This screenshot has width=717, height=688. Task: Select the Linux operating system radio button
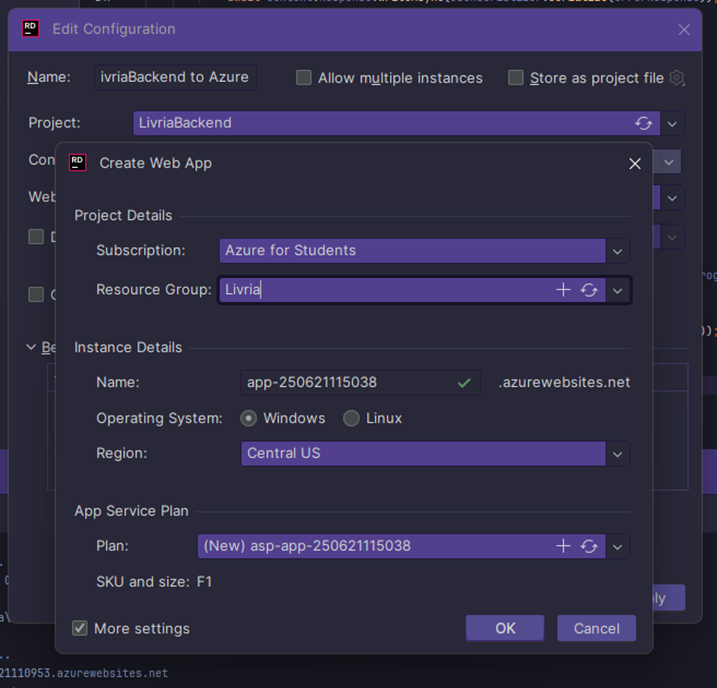[x=351, y=418]
